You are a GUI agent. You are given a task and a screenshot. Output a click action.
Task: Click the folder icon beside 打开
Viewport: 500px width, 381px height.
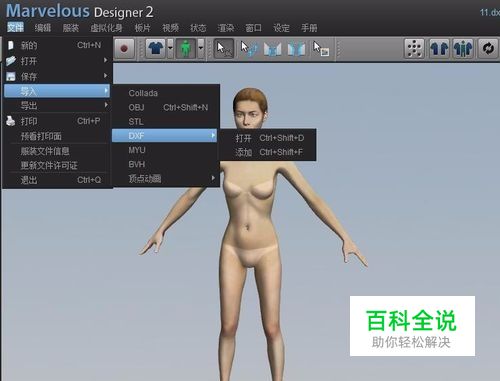[x=11, y=61]
